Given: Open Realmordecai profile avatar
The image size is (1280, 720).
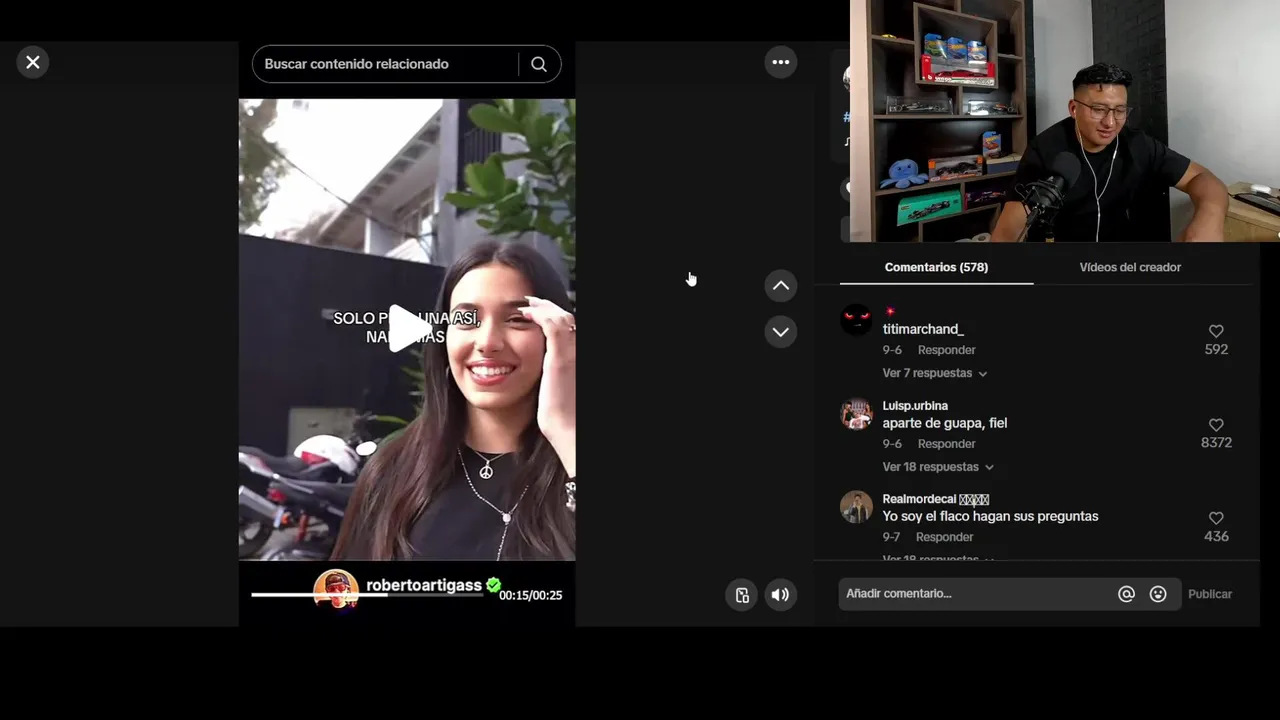Looking at the screenshot, I should [x=856, y=507].
